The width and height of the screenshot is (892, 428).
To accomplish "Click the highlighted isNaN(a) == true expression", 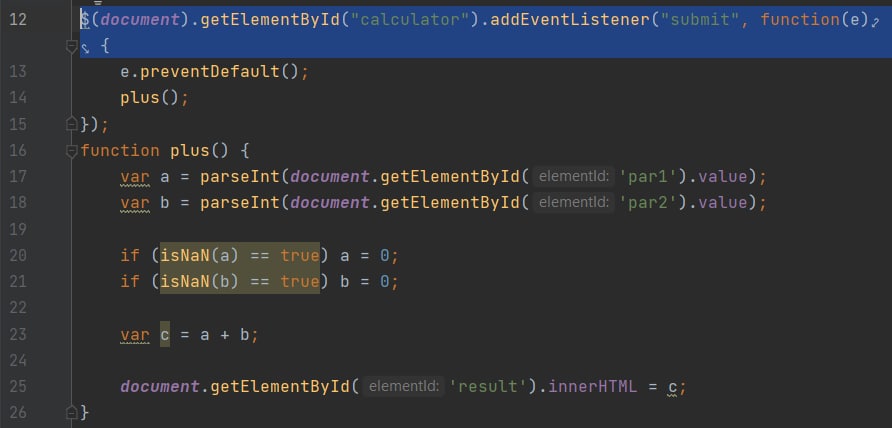I will (x=239, y=256).
